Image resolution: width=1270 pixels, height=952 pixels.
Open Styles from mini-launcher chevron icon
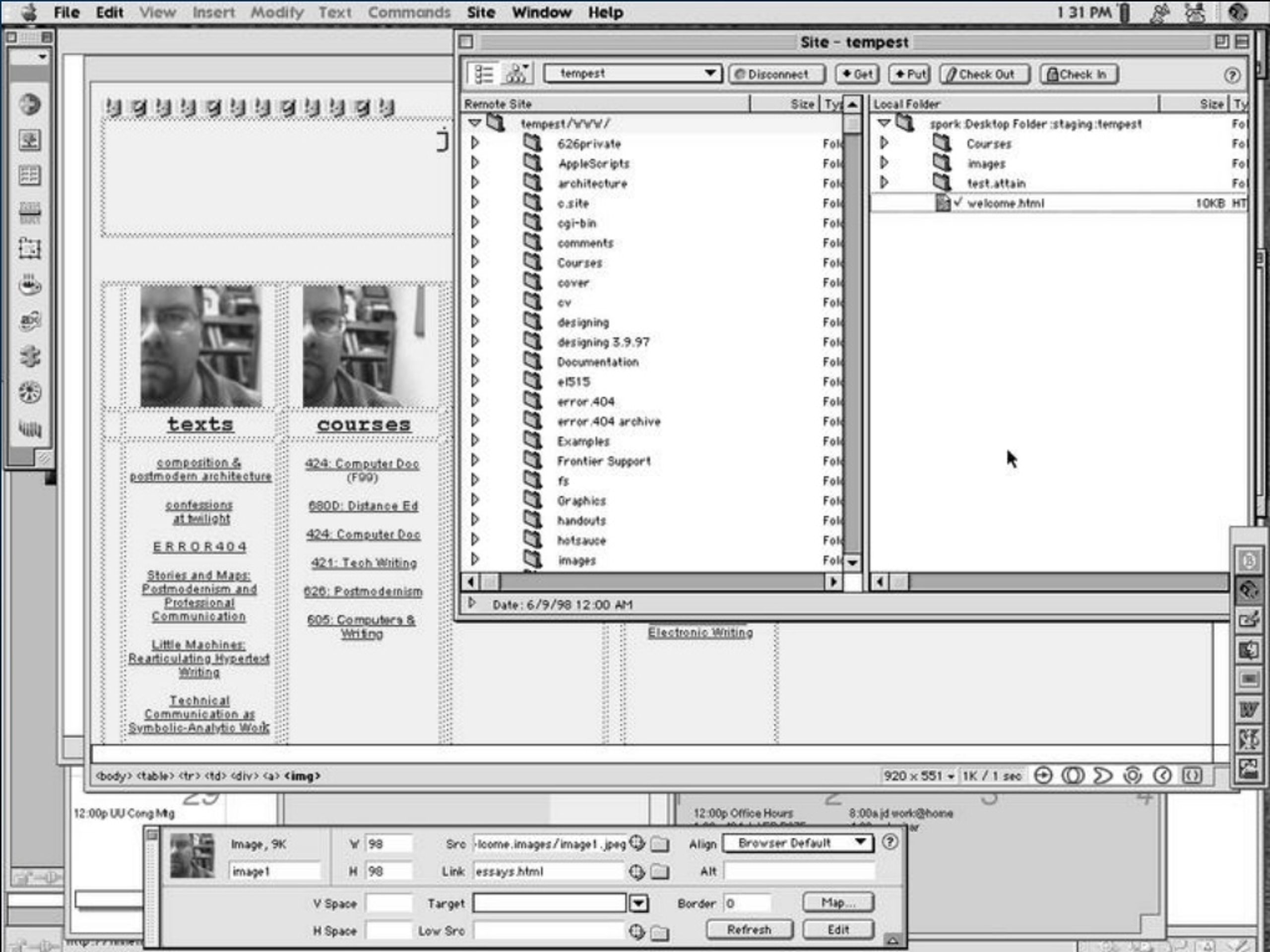click(x=1102, y=776)
